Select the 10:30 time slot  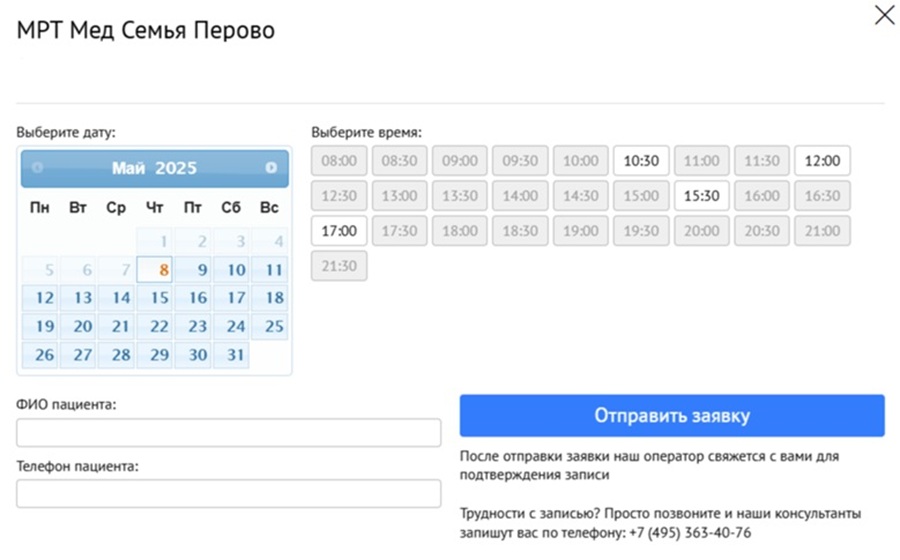click(641, 161)
